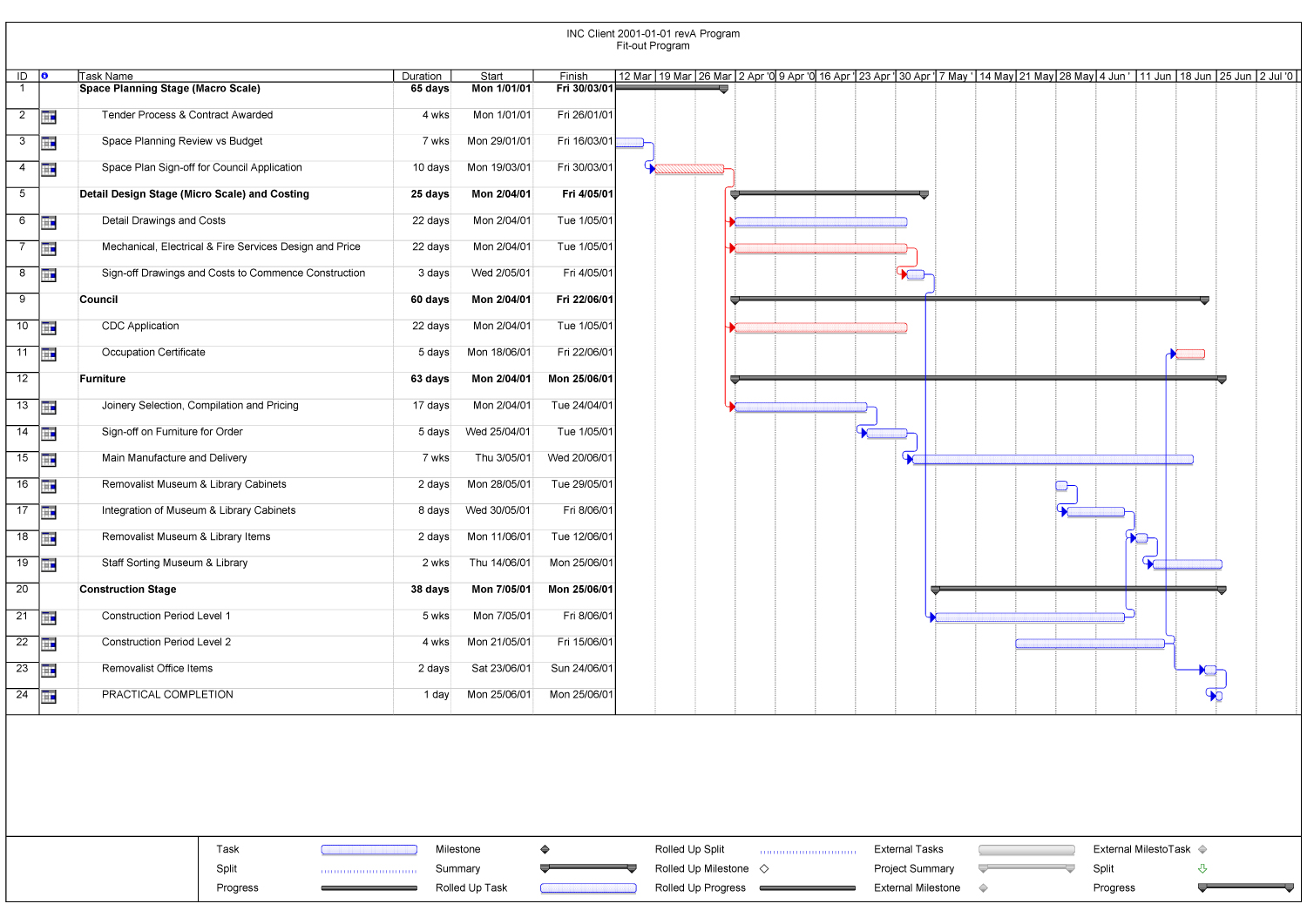Click the indicator icon for Construction Period Level 2

[x=49, y=644]
